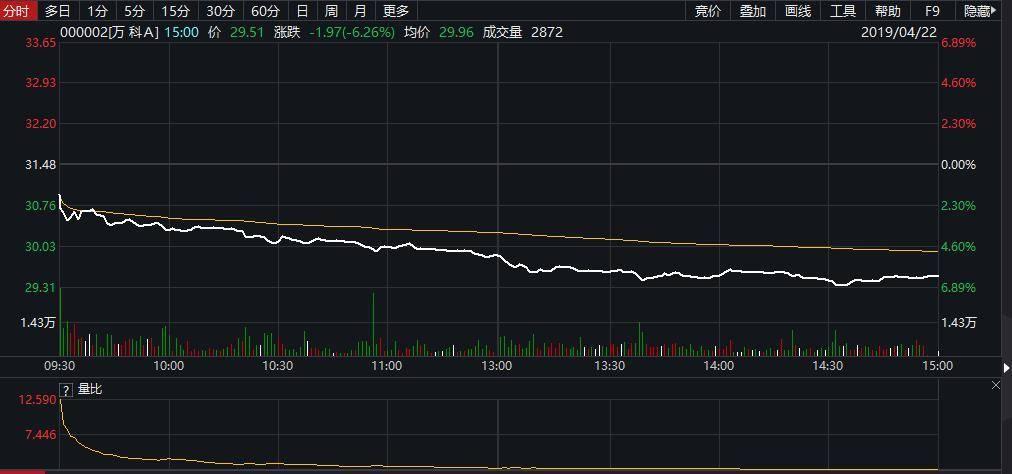Image resolution: width=1012 pixels, height=474 pixels.
Task: Click the question mark icon beside 量比
Action: click(x=66, y=390)
